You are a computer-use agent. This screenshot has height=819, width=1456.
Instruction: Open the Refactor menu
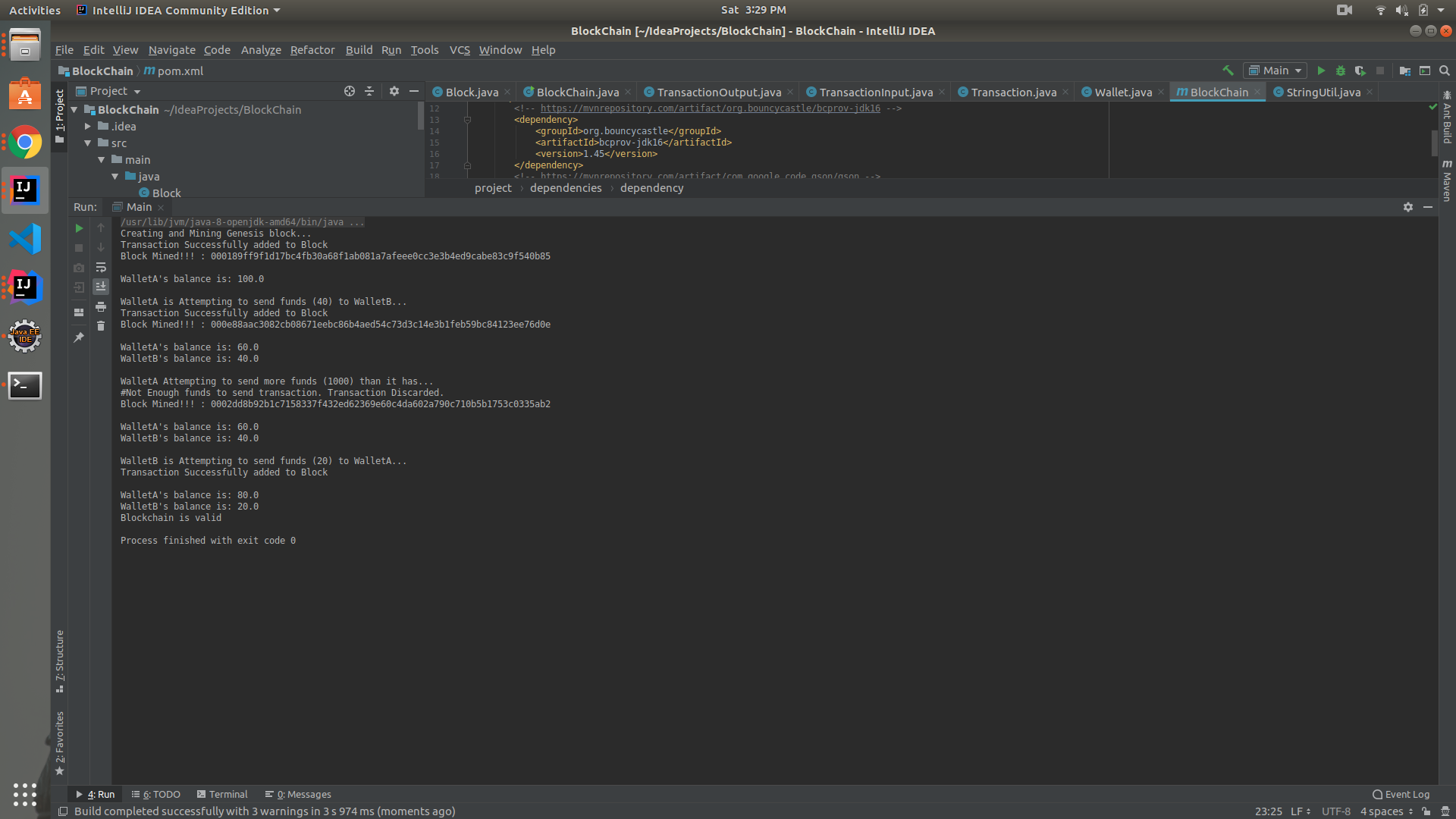coord(312,50)
